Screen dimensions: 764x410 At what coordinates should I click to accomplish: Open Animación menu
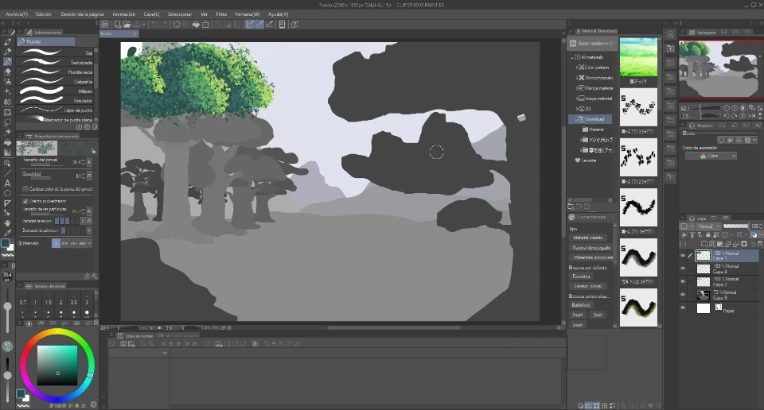(124, 14)
